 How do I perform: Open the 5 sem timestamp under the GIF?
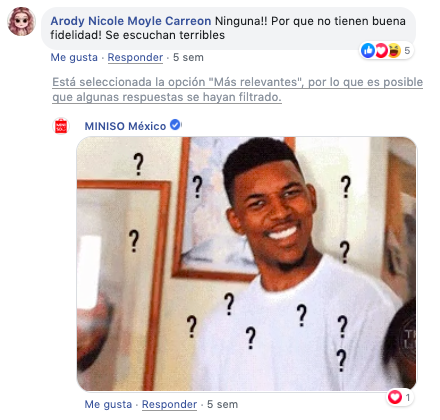pyautogui.click(x=222, y=404)
